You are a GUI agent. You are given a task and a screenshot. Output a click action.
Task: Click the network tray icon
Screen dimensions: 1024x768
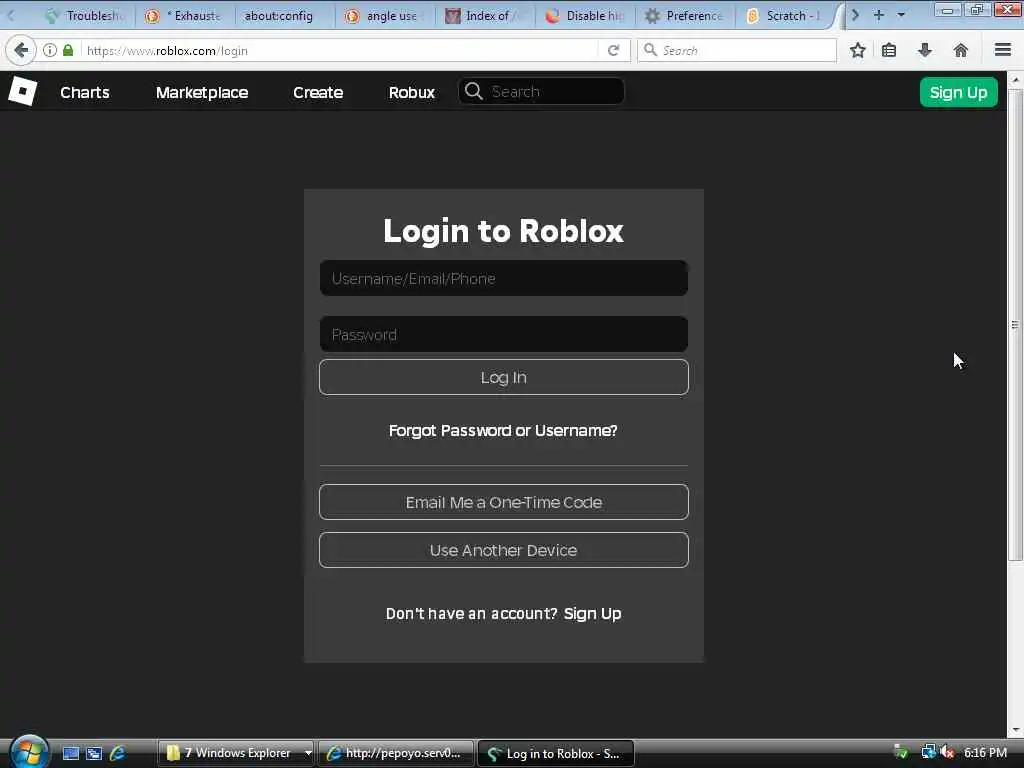pos(928,752)
